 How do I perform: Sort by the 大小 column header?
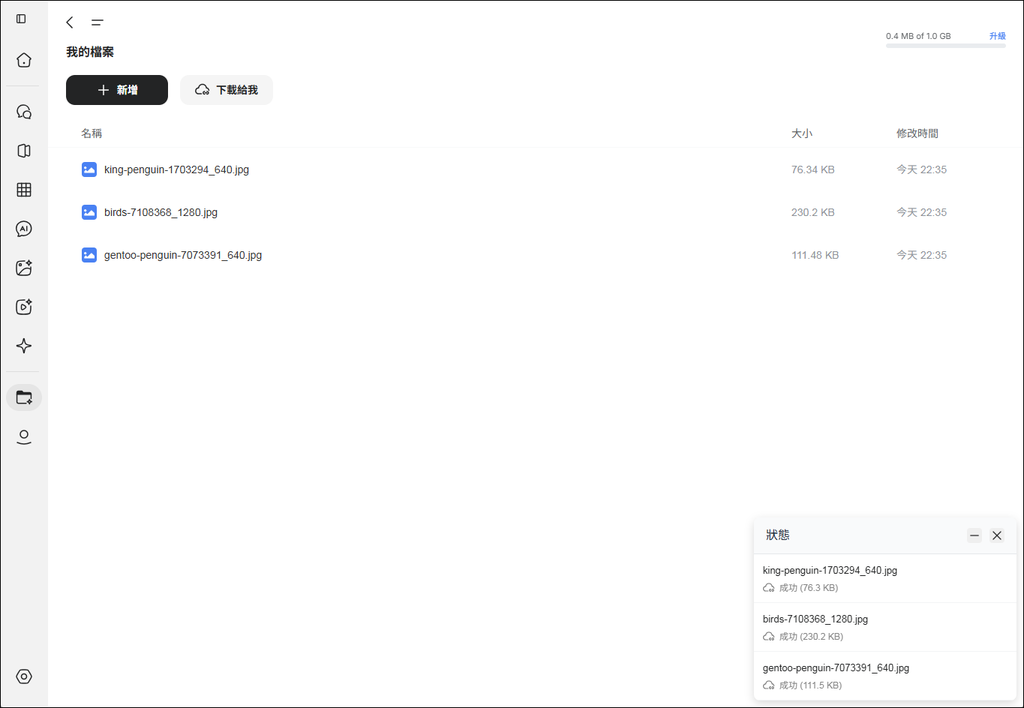click(x=801, y=133)
